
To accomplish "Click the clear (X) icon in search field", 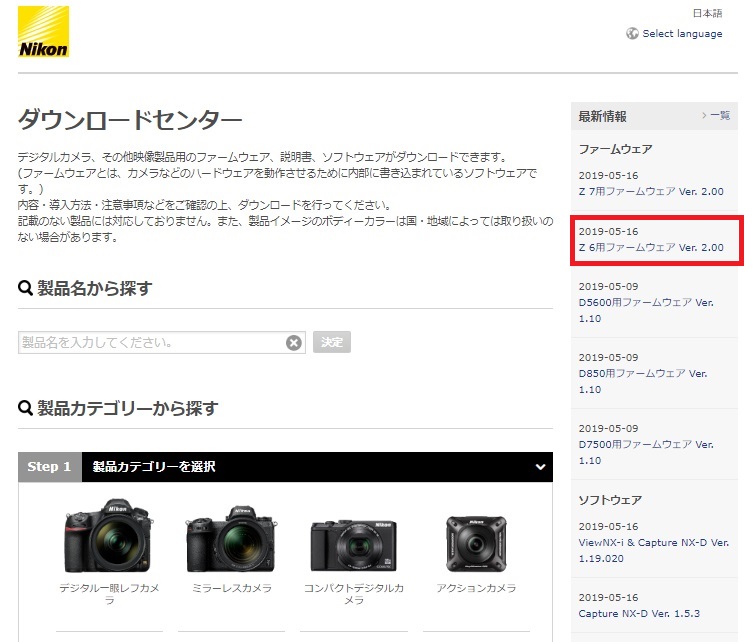I will tap(294, 343).
